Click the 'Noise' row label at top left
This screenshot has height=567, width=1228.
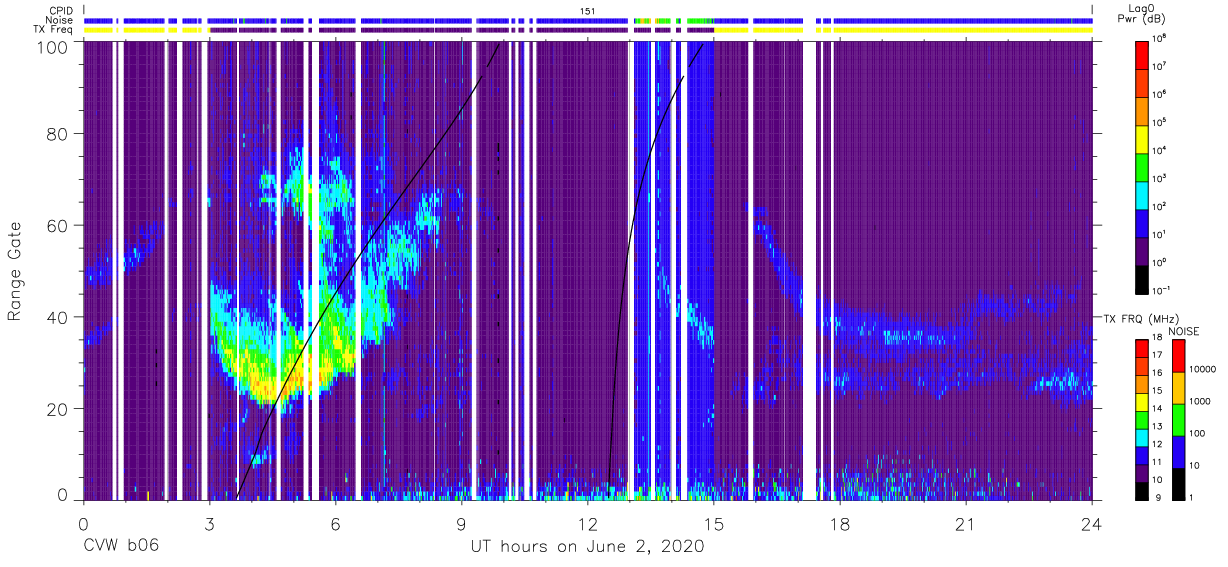[61, 20]
